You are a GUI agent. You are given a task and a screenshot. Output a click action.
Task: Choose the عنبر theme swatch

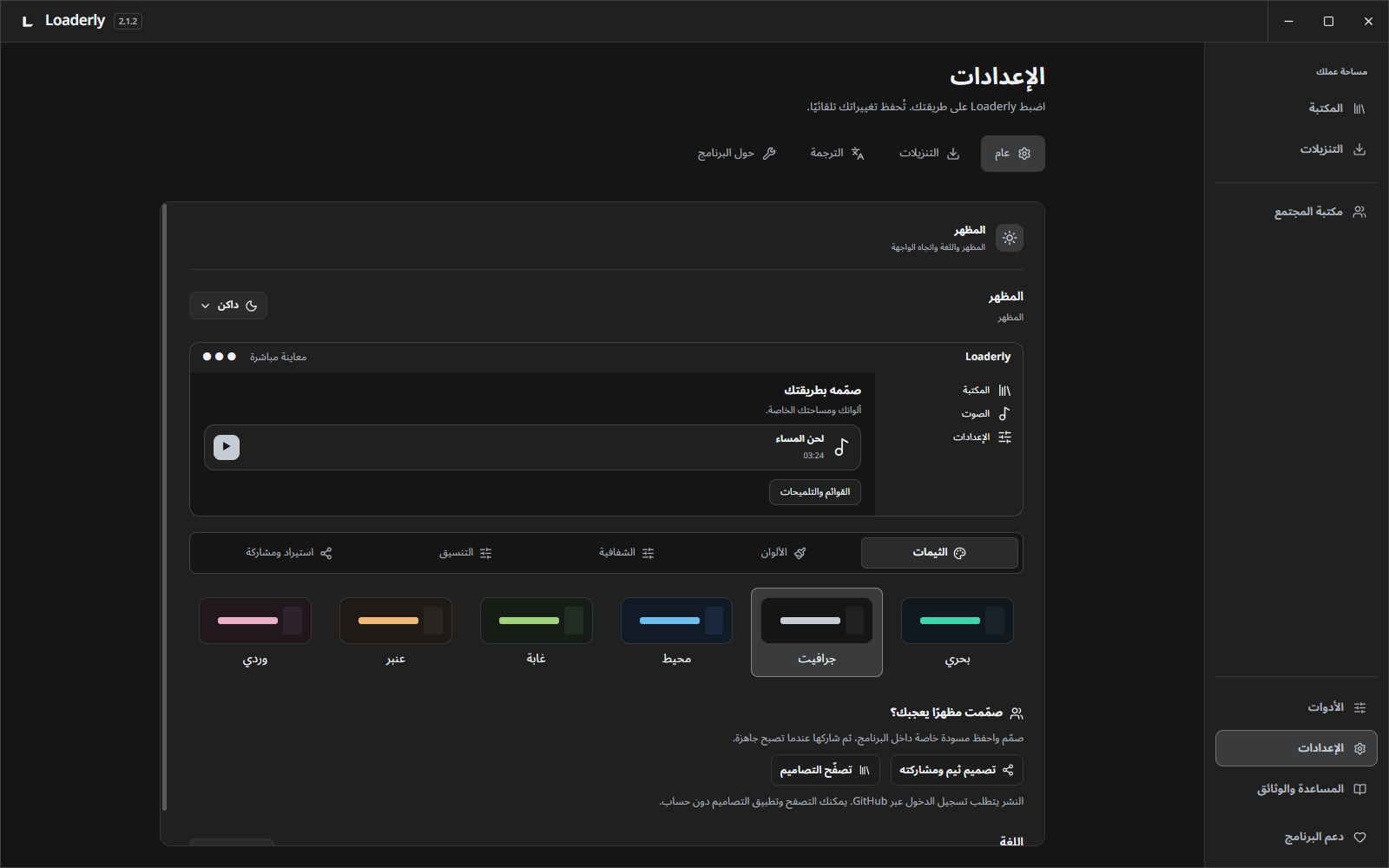395,632
